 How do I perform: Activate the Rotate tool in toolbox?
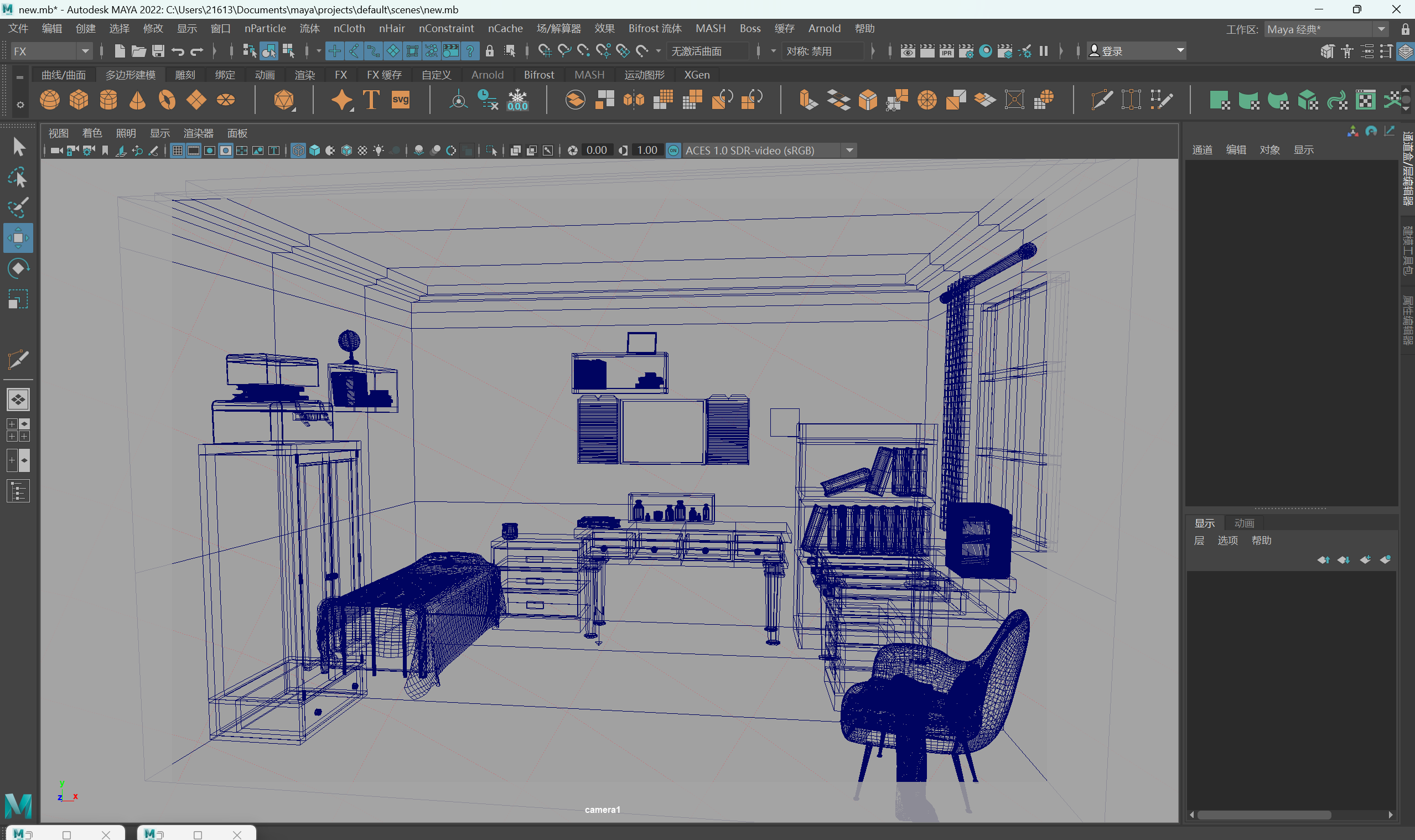click(18, 268)
